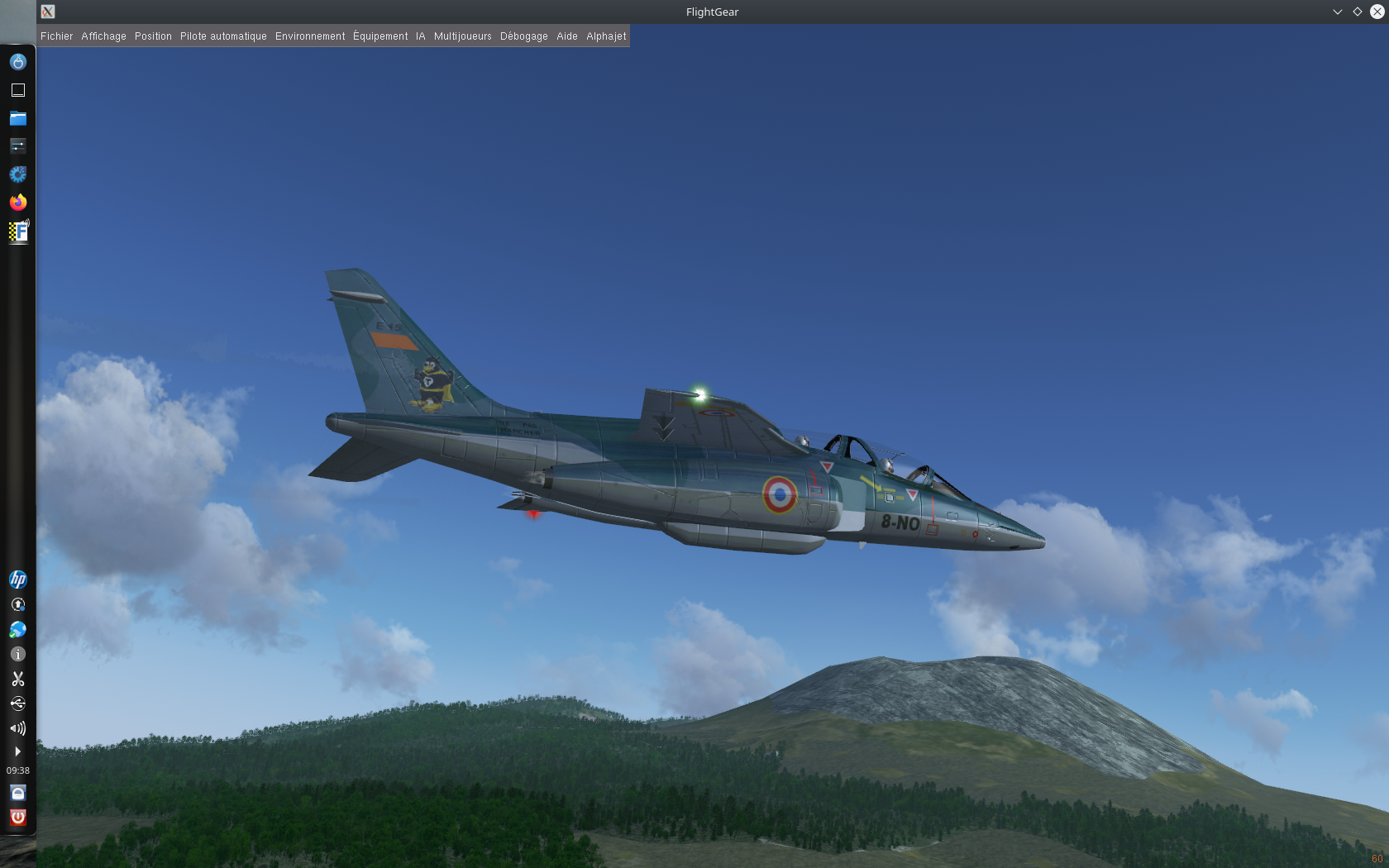Screen dimensions: 1389x868
Task: Open the HP printer tray icon
Action: 17,579
